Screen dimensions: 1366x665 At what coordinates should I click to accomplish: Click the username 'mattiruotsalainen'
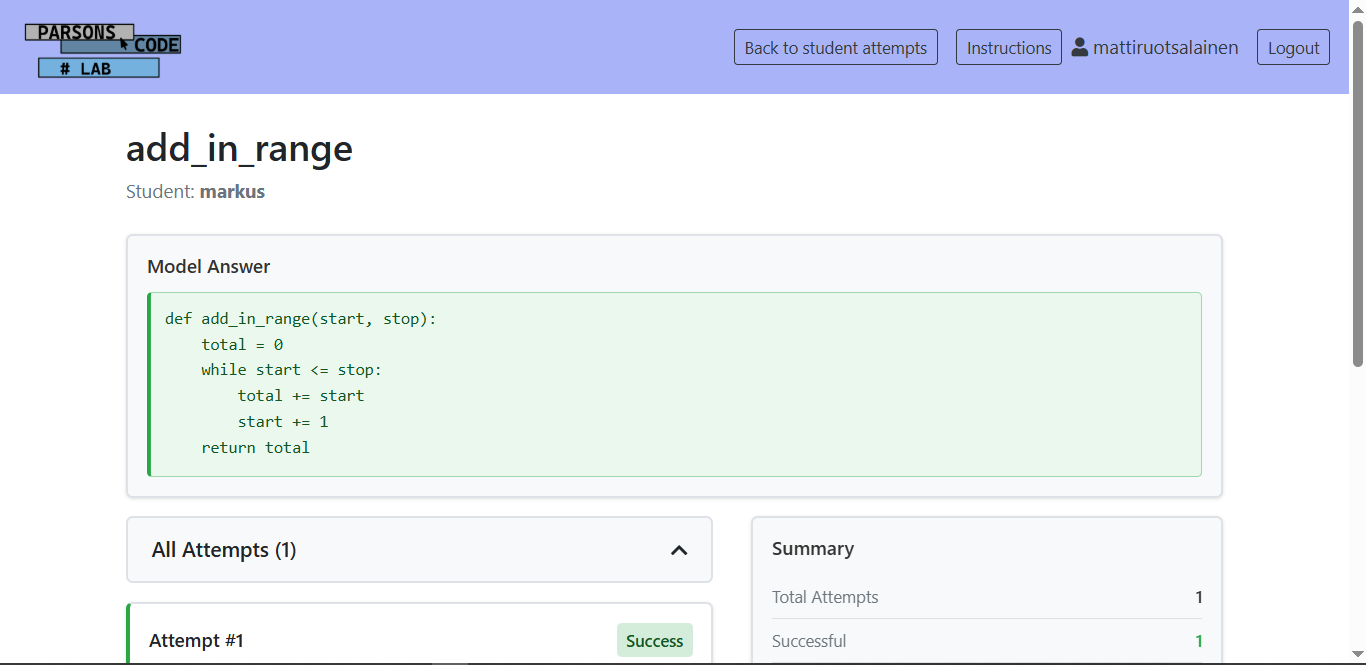point(1165,45)
